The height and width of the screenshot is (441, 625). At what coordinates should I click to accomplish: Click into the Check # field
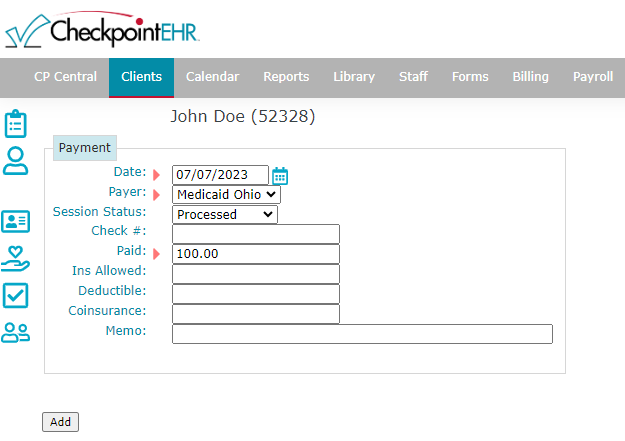[256, 234]
